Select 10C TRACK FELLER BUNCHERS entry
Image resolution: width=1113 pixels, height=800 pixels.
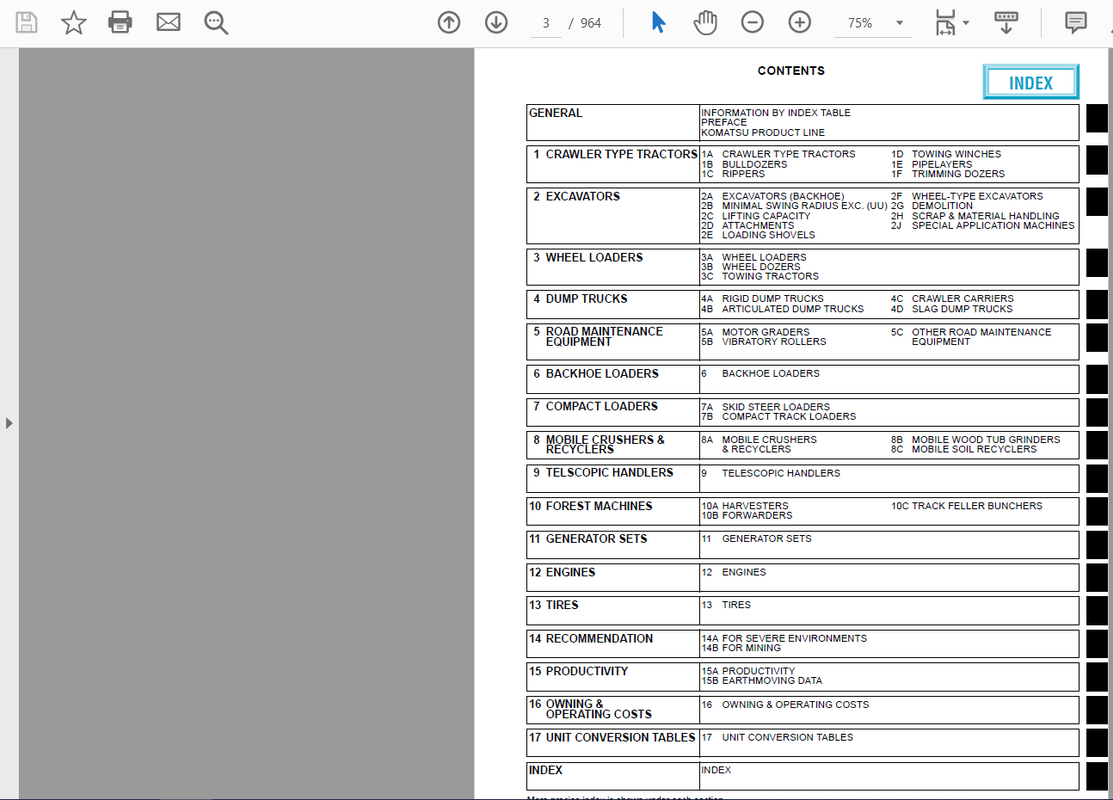point(967,506)
